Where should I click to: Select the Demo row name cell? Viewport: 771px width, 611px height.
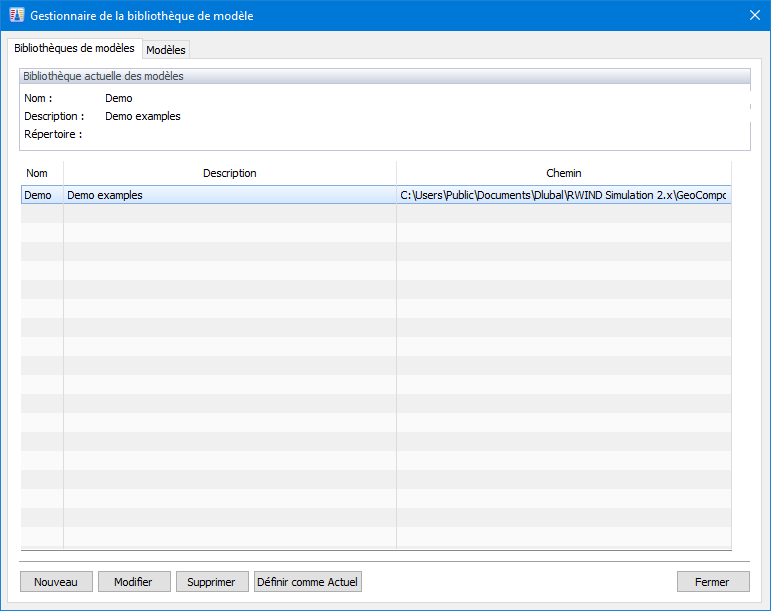coord(42,195)
